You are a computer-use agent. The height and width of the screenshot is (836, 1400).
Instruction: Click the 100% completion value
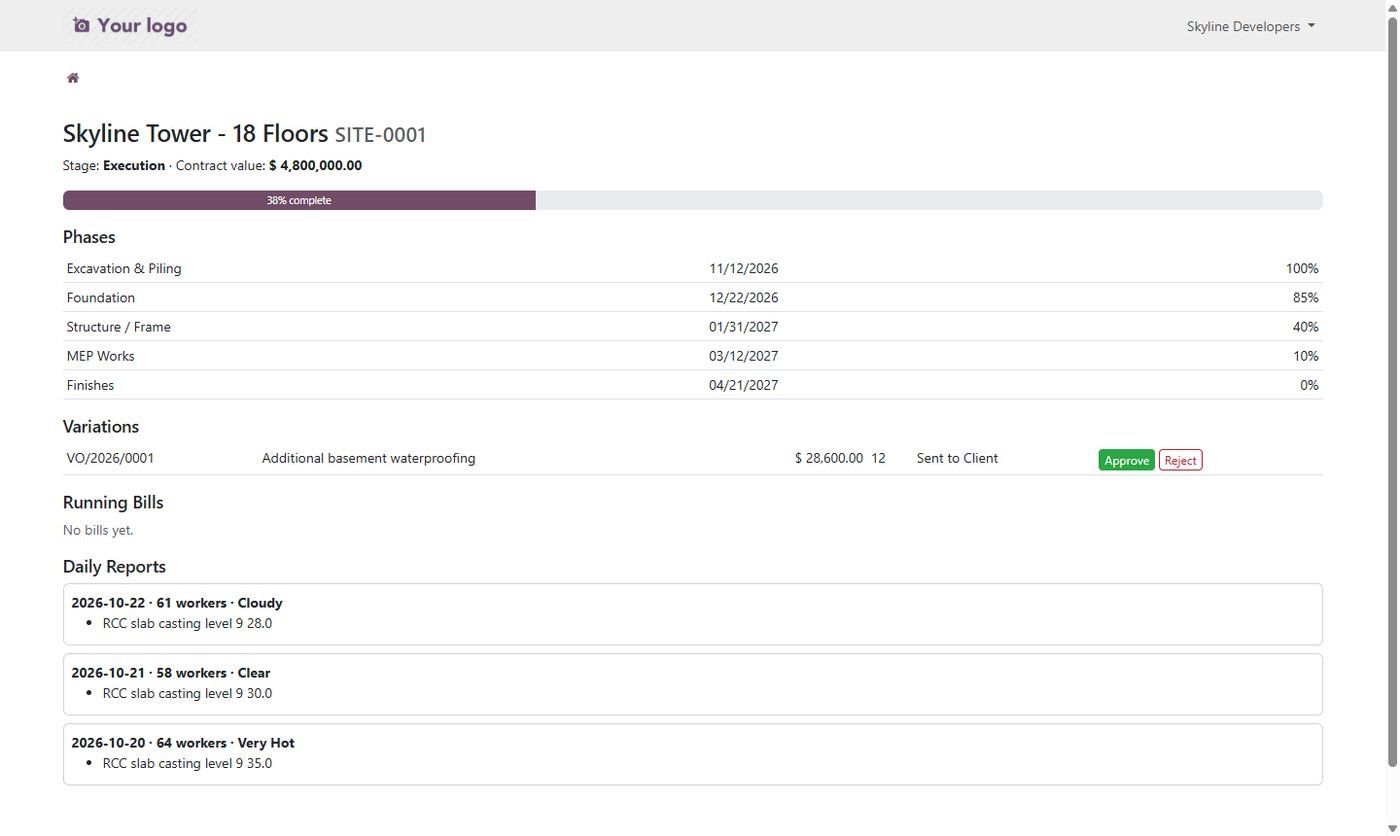(1302, 269)
